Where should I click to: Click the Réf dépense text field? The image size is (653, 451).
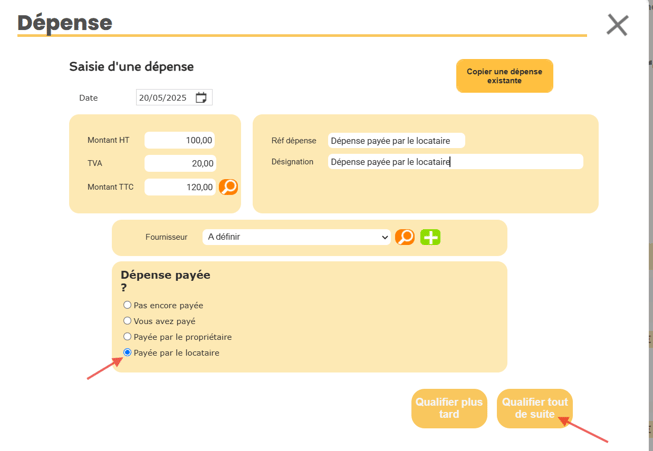pos(396,140)
